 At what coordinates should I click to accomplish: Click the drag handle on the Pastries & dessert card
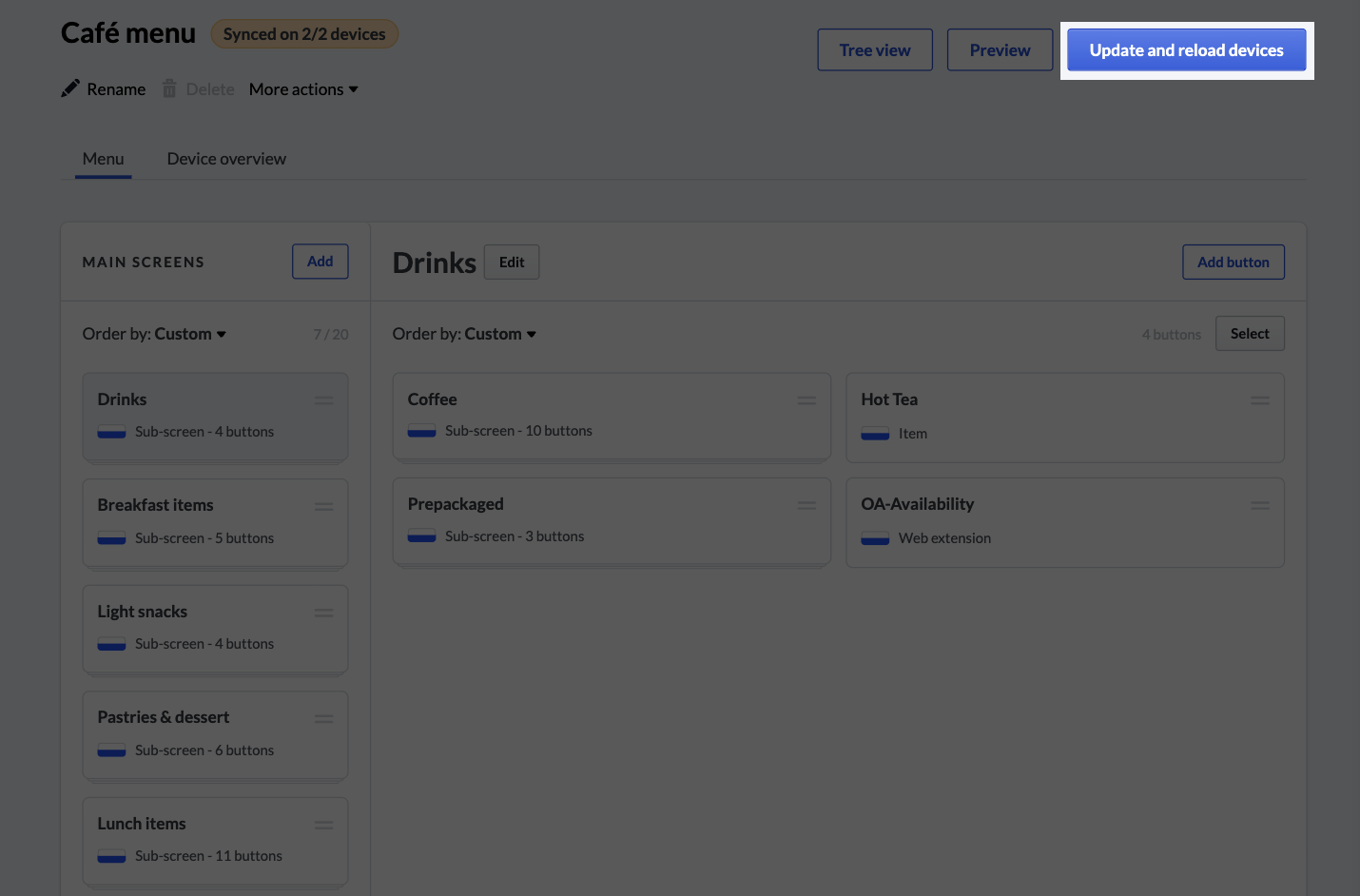tap(323, 718)
